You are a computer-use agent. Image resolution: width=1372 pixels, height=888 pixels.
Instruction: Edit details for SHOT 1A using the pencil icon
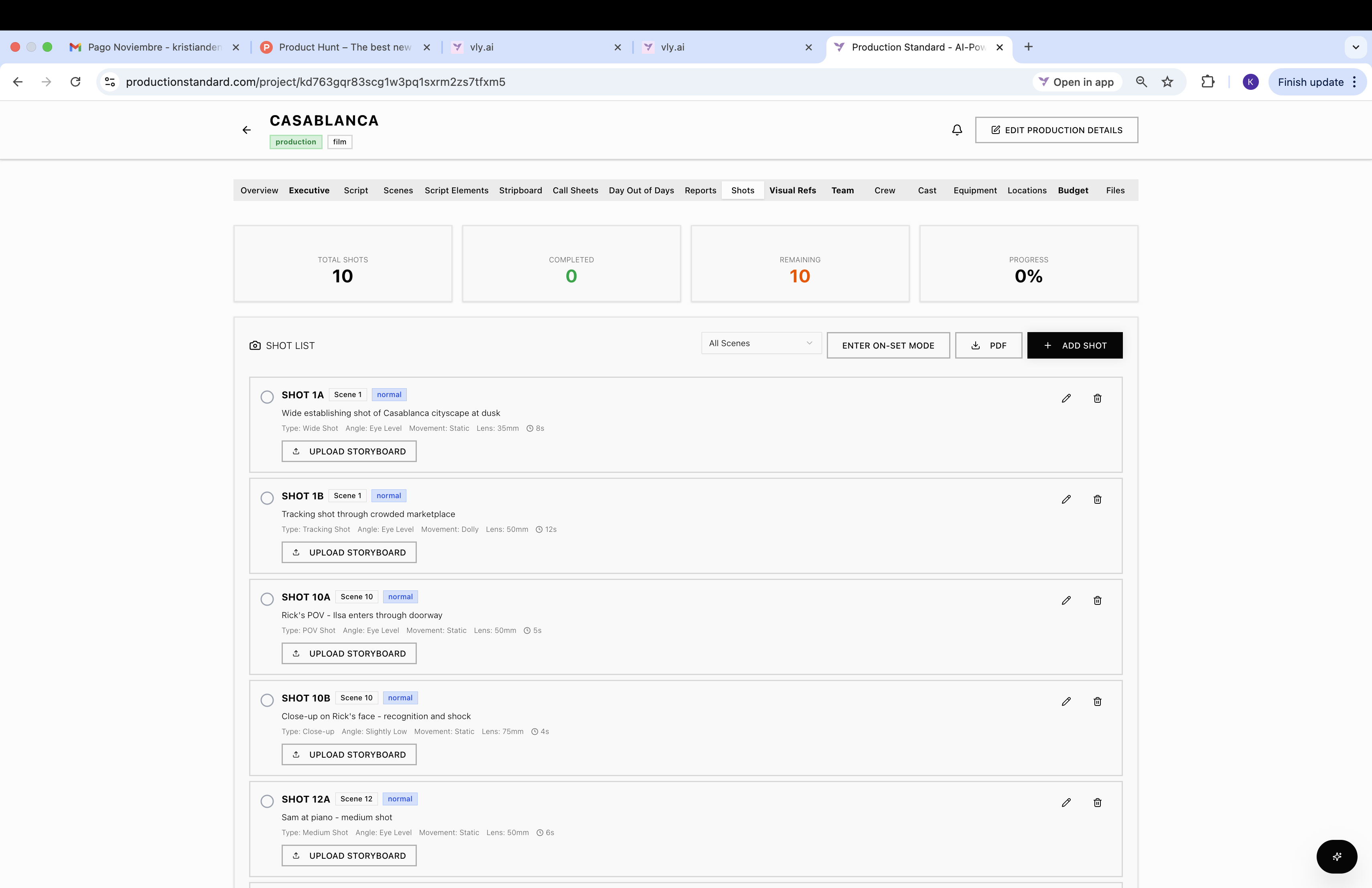(1066, 398)
